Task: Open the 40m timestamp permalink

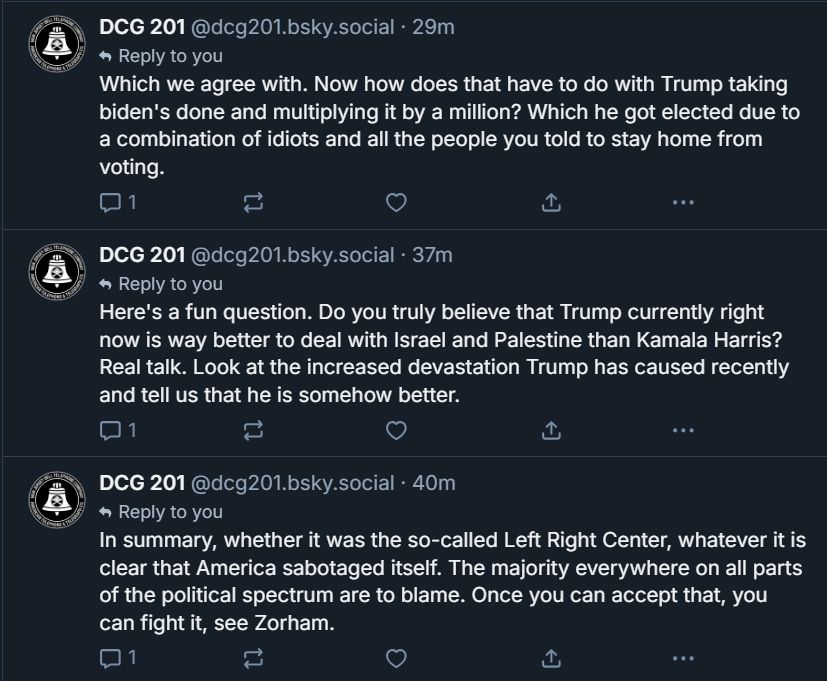Action: pyautogui.click(x=434, y=483)
